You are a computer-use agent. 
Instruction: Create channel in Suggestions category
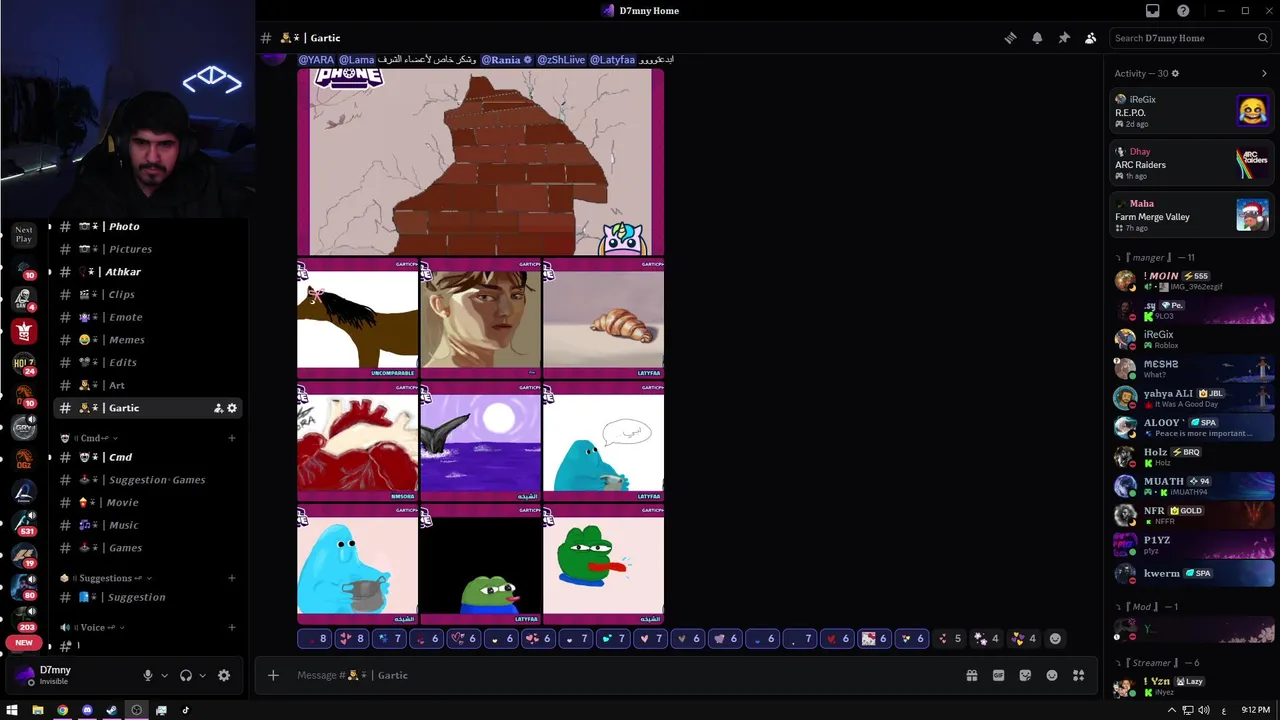pyautogui.click(x=232, y=578)
